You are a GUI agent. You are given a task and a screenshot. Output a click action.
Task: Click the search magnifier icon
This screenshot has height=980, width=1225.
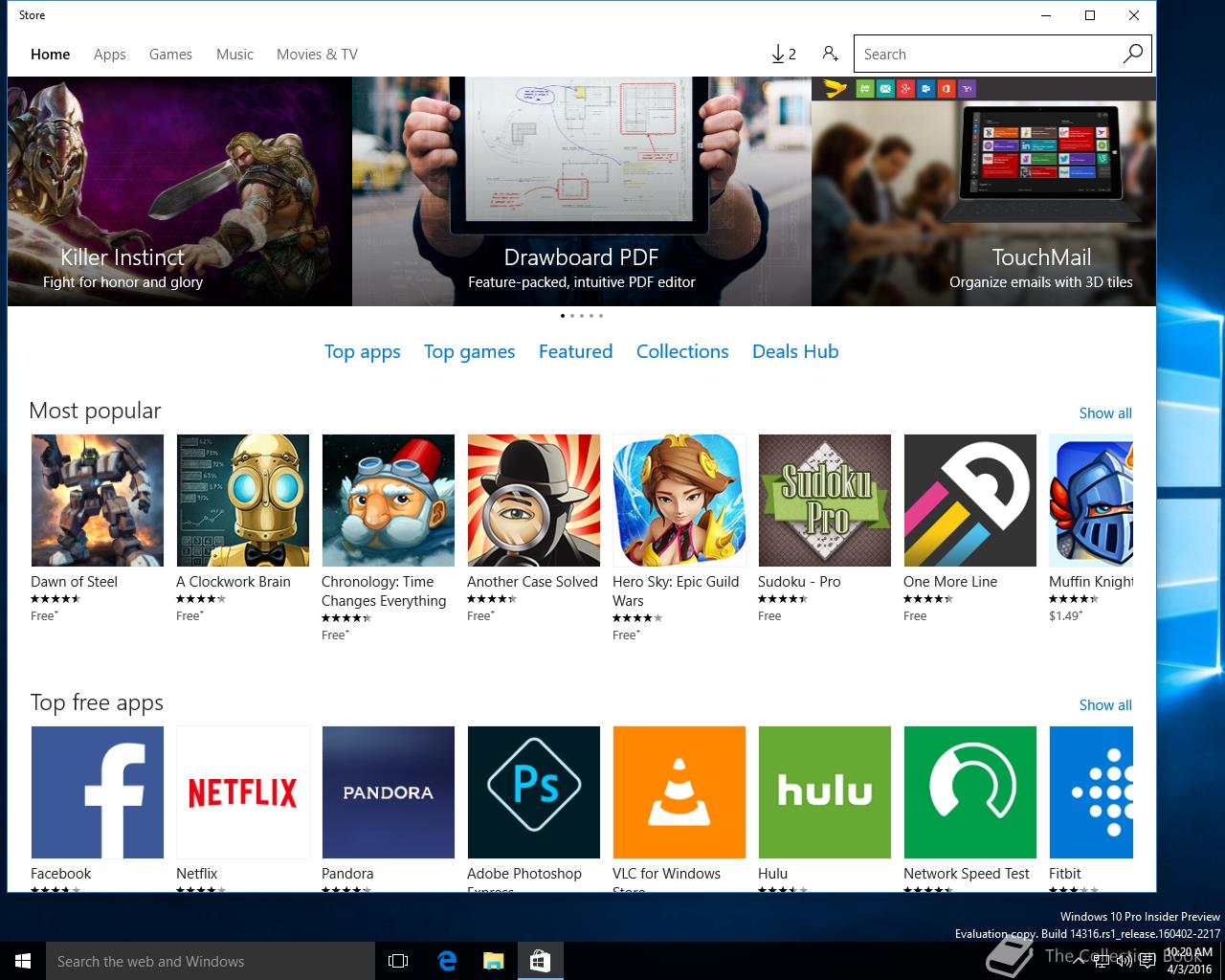1132,54
